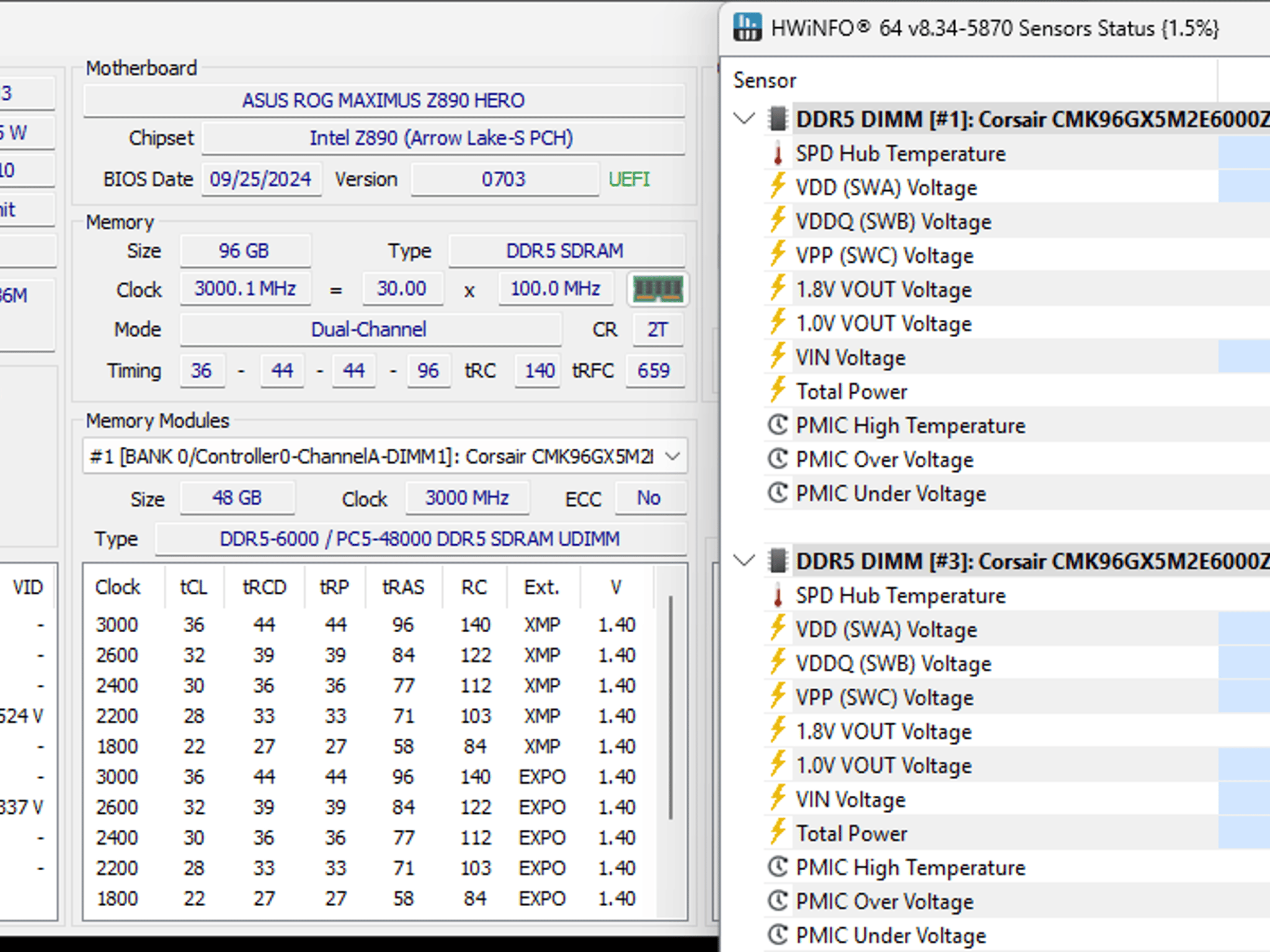Click DIMM #3 VPP (SWC) Voltage bolt icon

(x=778, y=697)
